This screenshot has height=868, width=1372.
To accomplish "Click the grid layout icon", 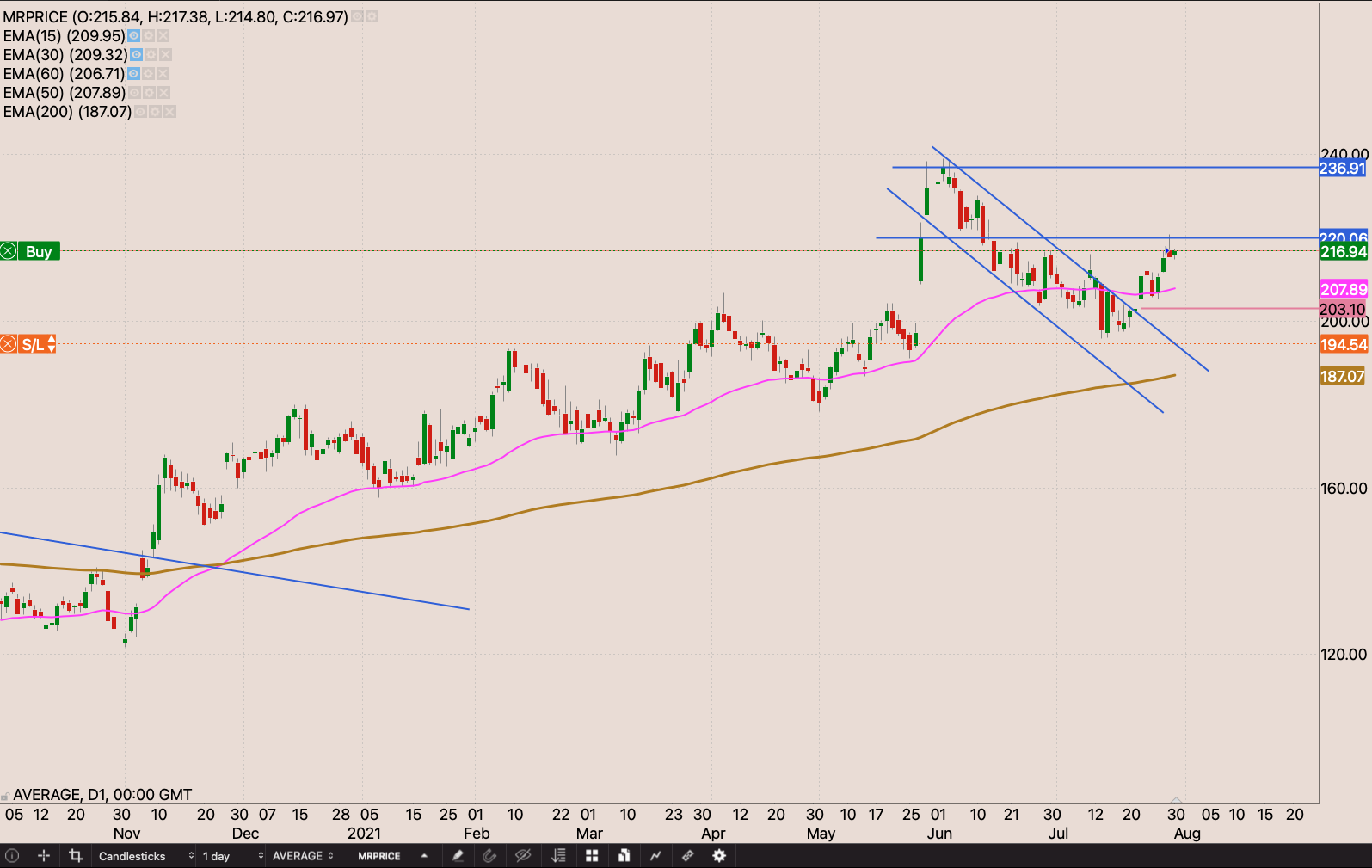I will point(592,856).
